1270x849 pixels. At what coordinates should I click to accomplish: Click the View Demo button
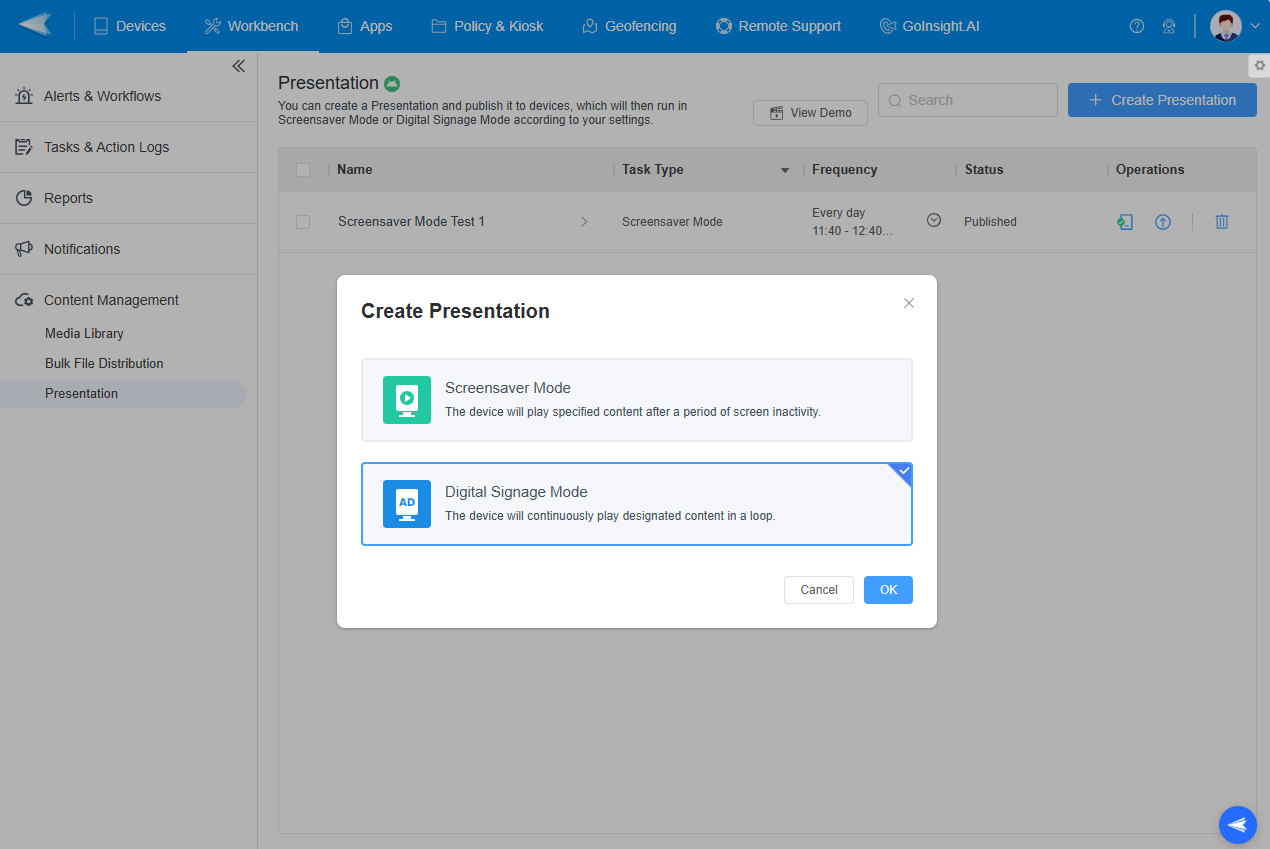click(810, 112)
